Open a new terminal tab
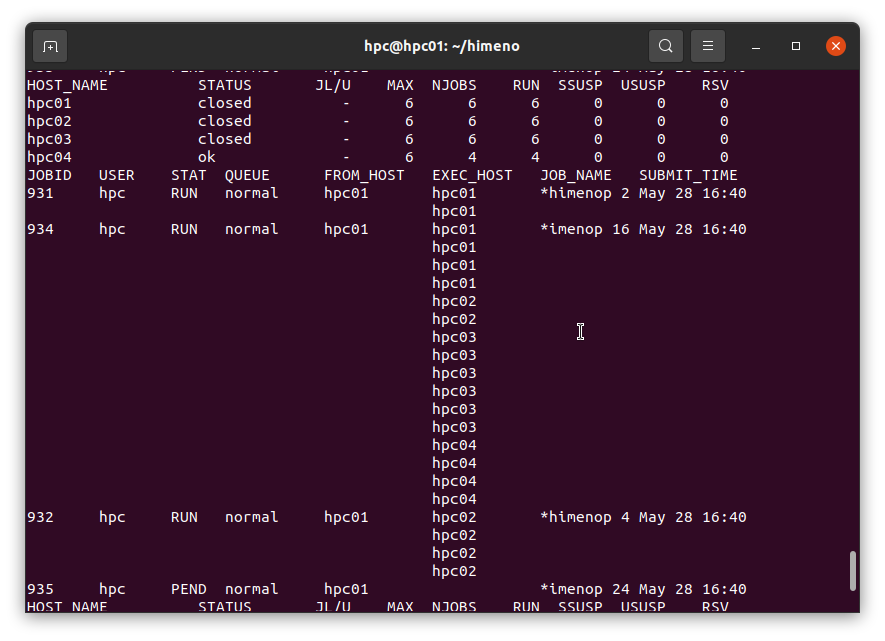The width and height of the screenshot is (885, 641). click(50, 46)
